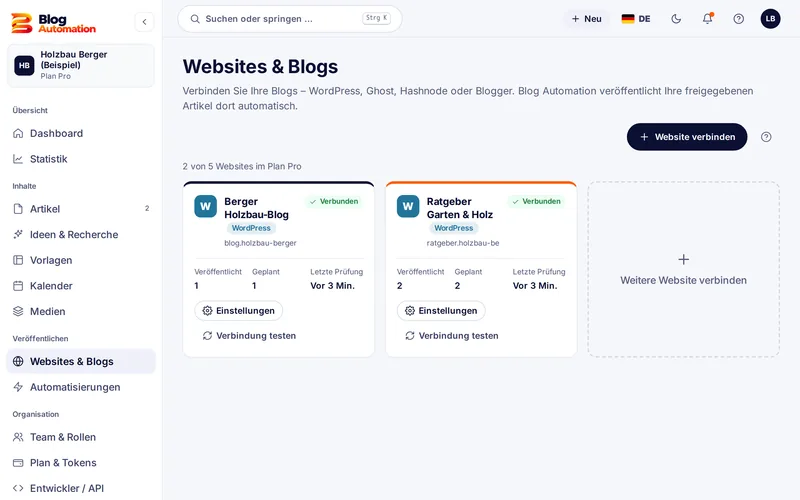The width and height of the screenshot is (800, 500).
Task: Open Dashboard in the sidebar
Action: 81,133
